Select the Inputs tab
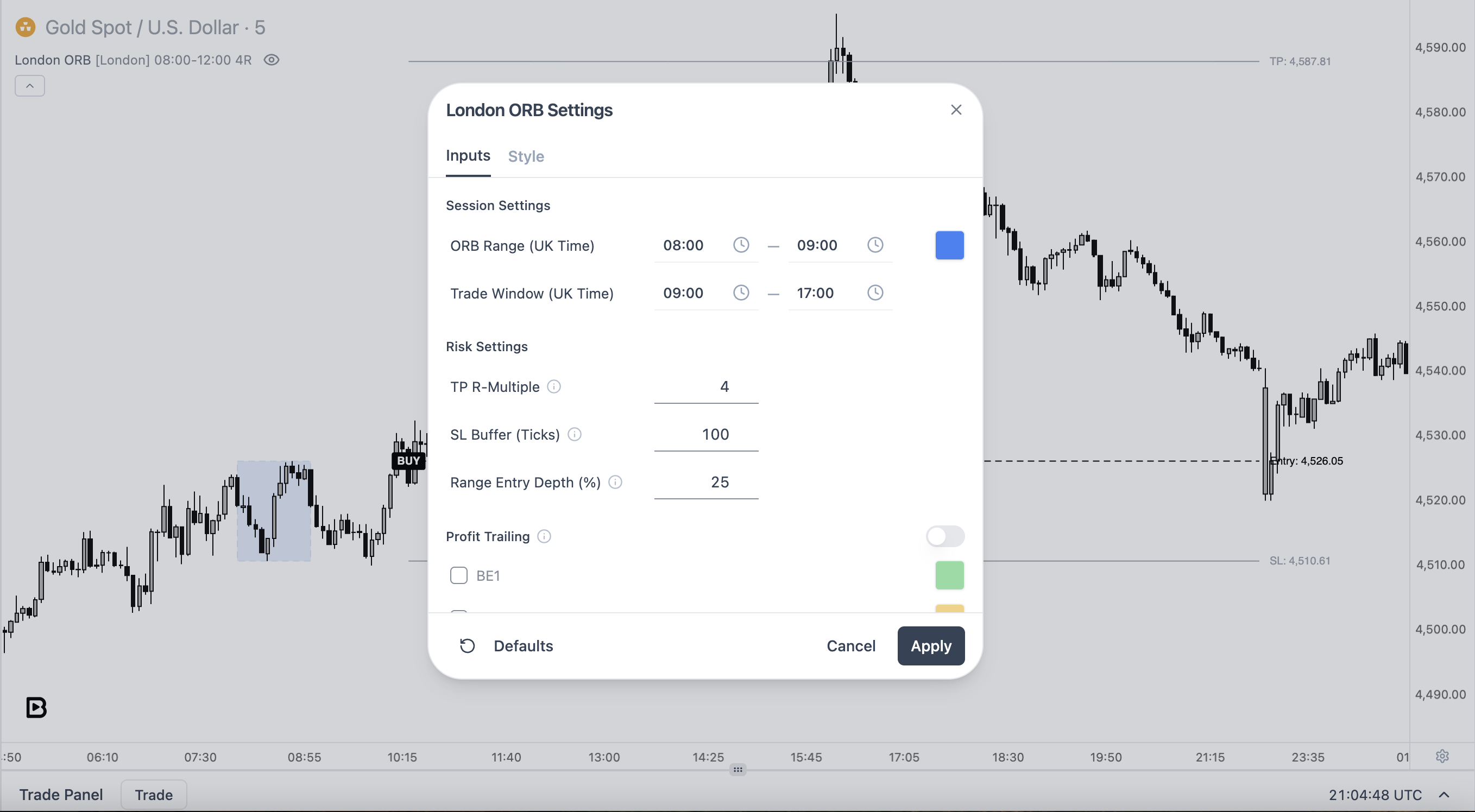The width and height of the screenshot is (1475, 812). [468, 156]
